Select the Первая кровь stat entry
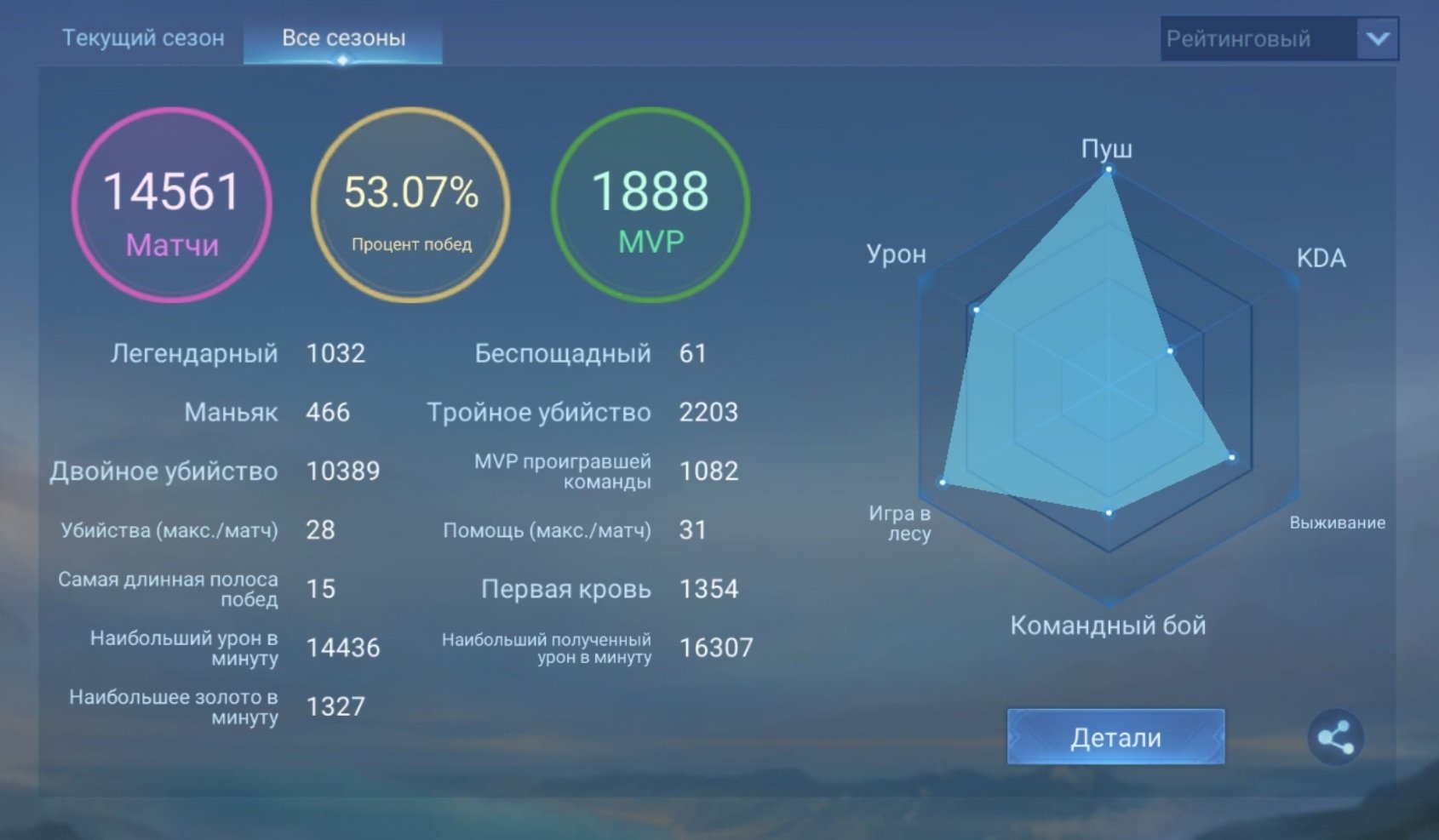Image resolution: width=1439 pixels, height=840 pixels. pyautogui.click(x=609, y=589)
